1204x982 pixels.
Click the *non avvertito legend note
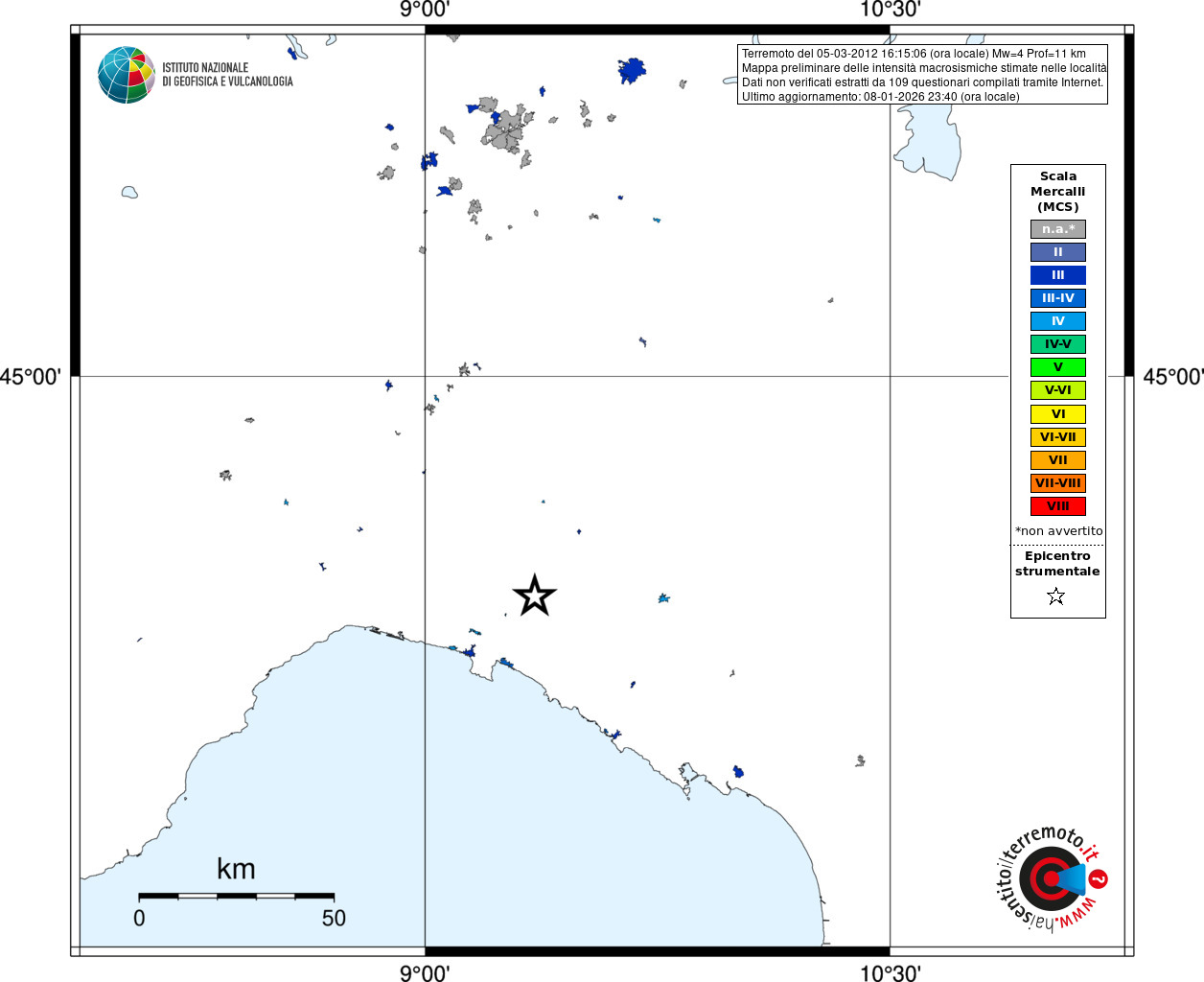pyautogui.click(x=1058, y=531)
